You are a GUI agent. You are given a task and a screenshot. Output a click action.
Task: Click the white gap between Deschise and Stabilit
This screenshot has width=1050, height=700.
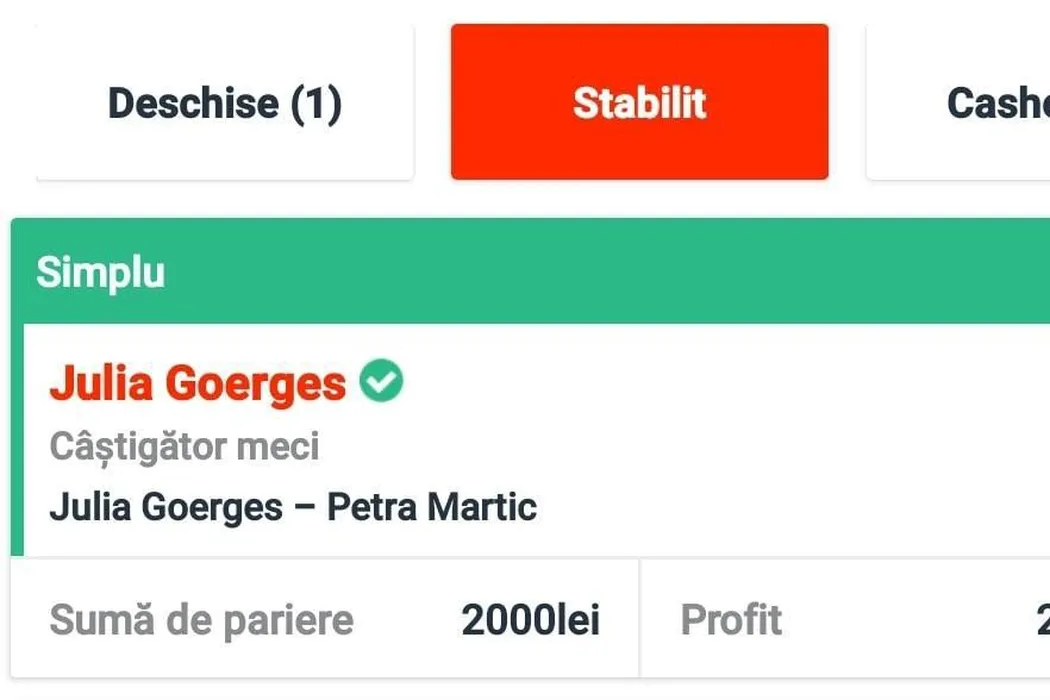(432, 103)
